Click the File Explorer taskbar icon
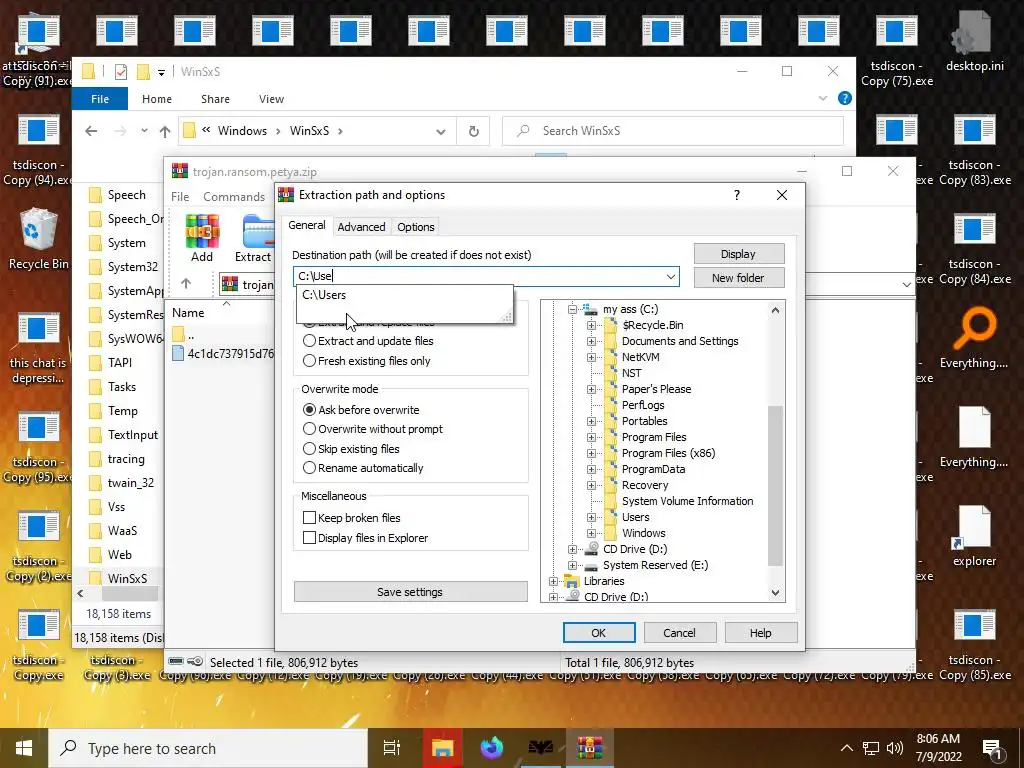 click(x=442, y=748)
